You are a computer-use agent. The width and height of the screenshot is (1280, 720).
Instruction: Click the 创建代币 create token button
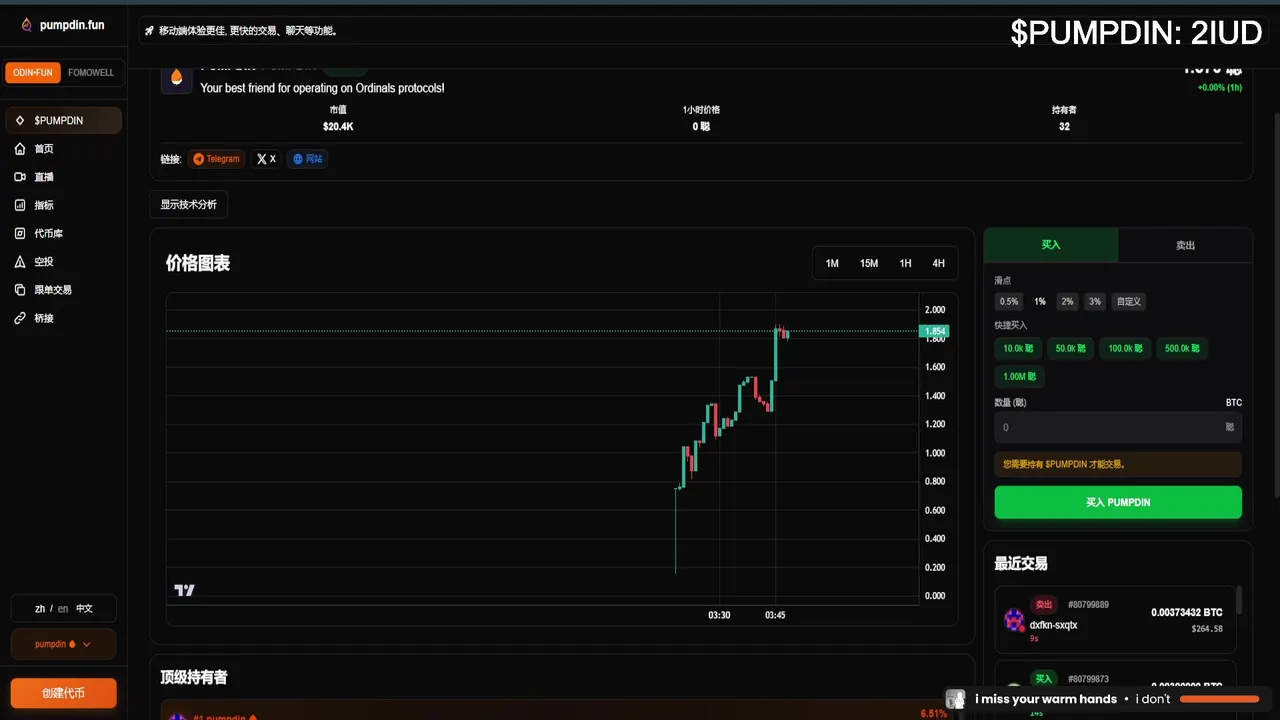coord(63,693)
